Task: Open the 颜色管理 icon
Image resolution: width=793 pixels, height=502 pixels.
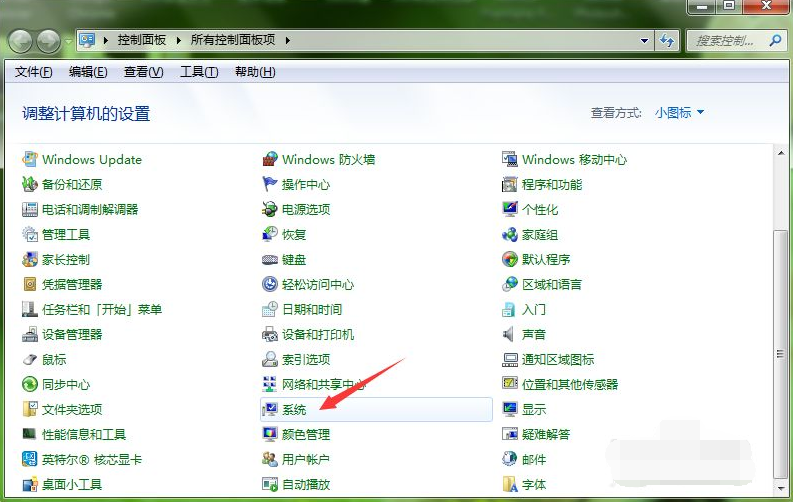Action: 270,434
